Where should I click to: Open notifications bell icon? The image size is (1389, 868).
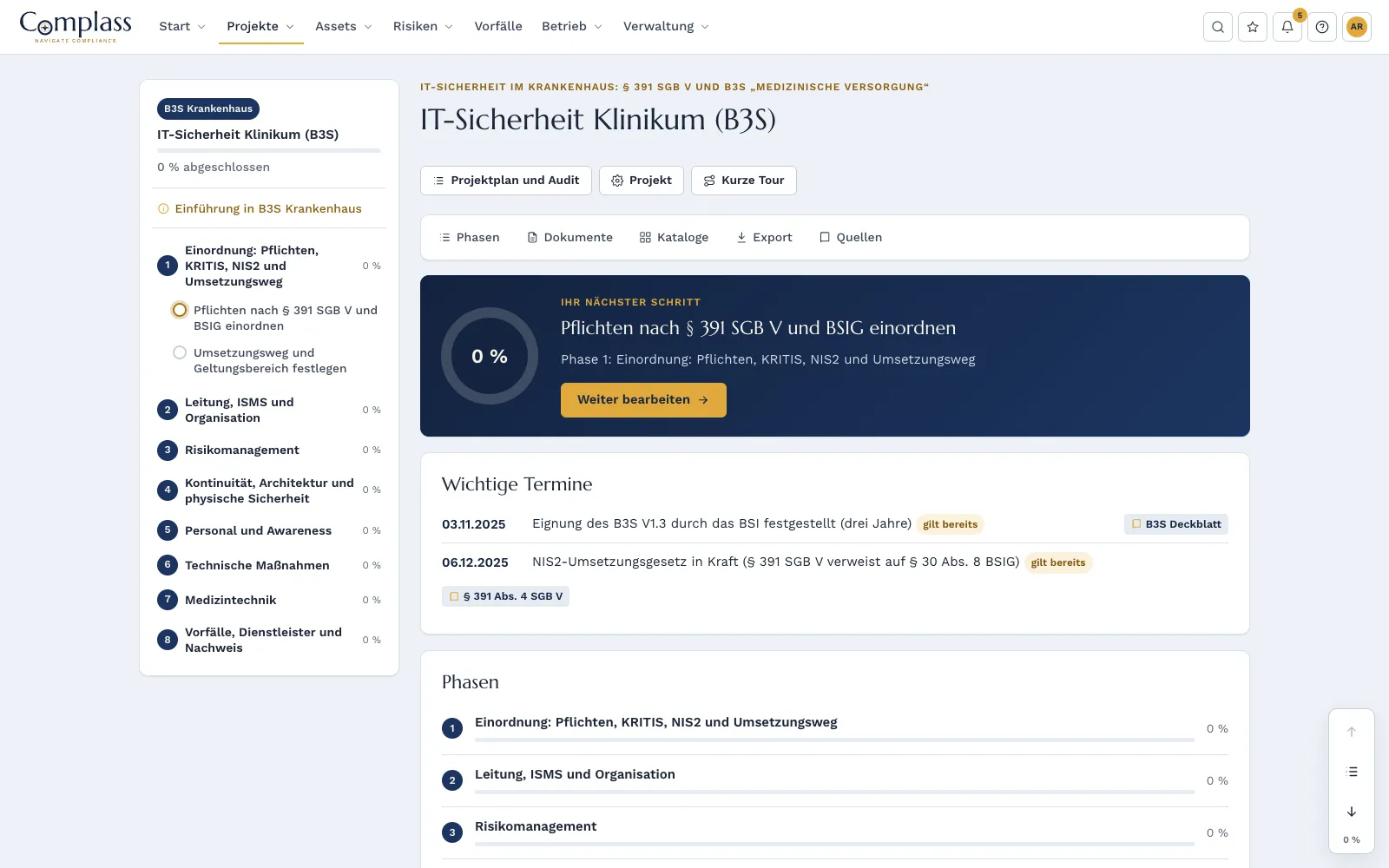1287,27
